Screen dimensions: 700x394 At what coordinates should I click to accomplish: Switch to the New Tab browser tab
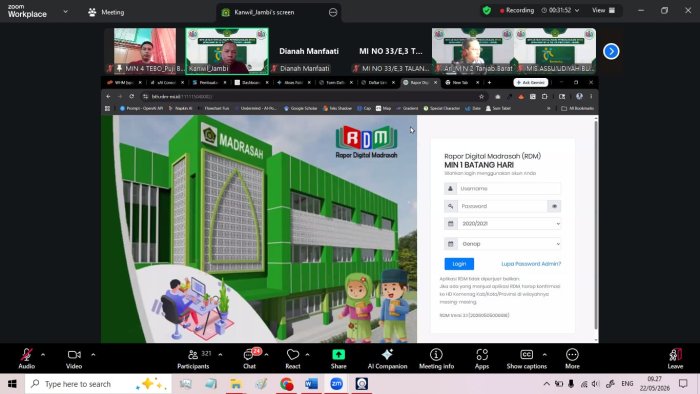click(x=462, y=83)
